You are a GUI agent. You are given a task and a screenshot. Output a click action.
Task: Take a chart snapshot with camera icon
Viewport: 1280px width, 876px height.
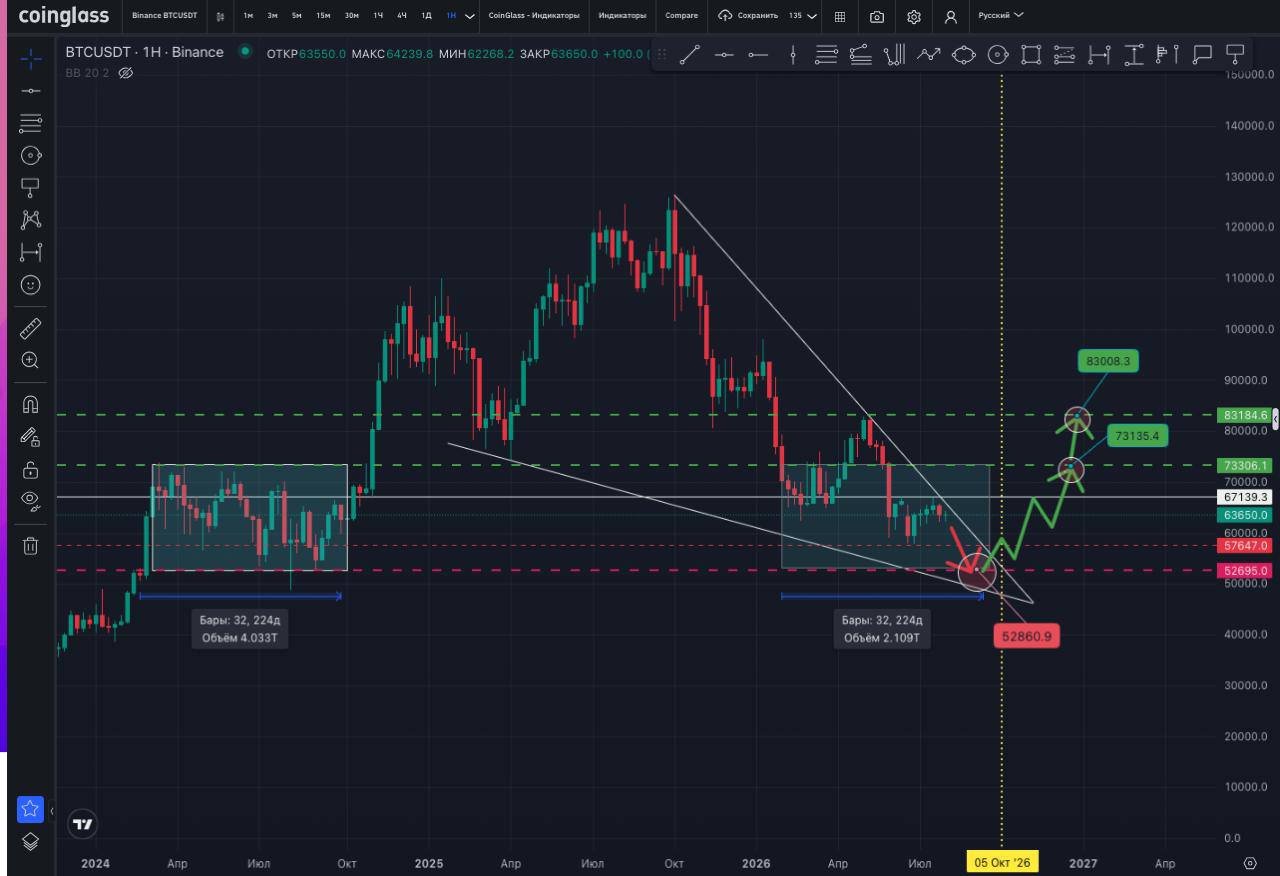(877, 17)
